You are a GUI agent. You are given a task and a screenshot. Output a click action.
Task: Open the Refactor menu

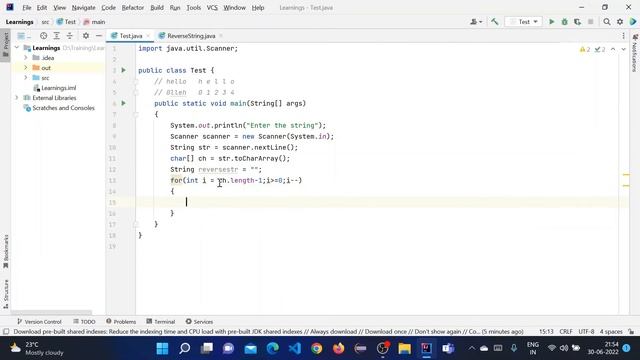coord(133,8)
